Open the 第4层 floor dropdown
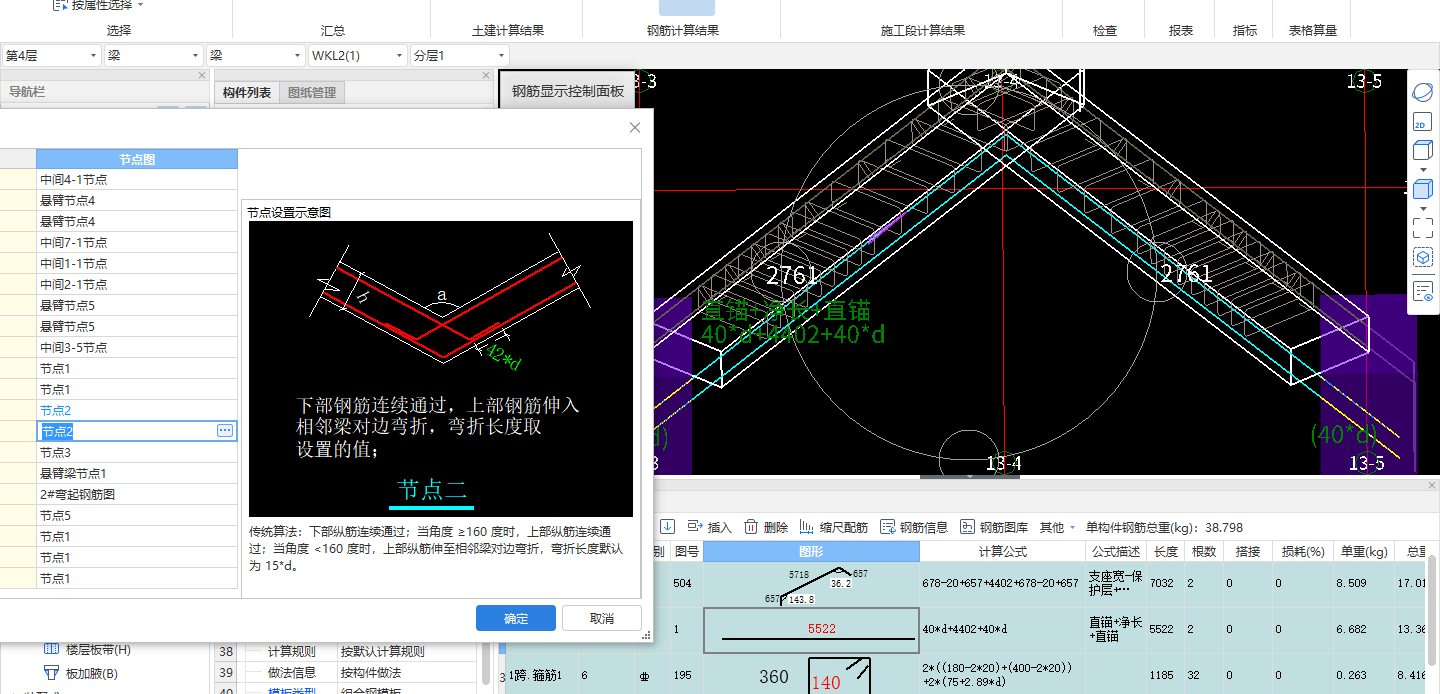The image size is (1440, 694). coord(51,56)
